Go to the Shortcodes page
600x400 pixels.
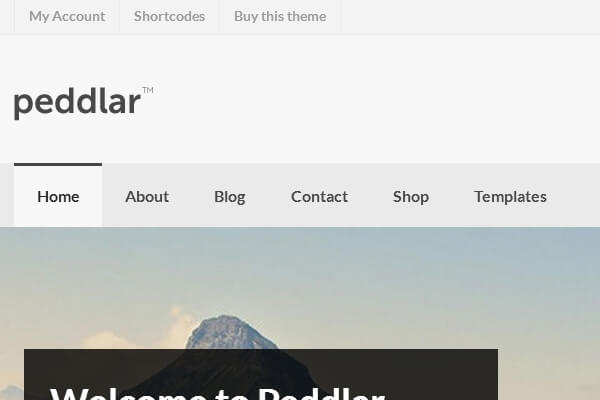click(170, 16)
